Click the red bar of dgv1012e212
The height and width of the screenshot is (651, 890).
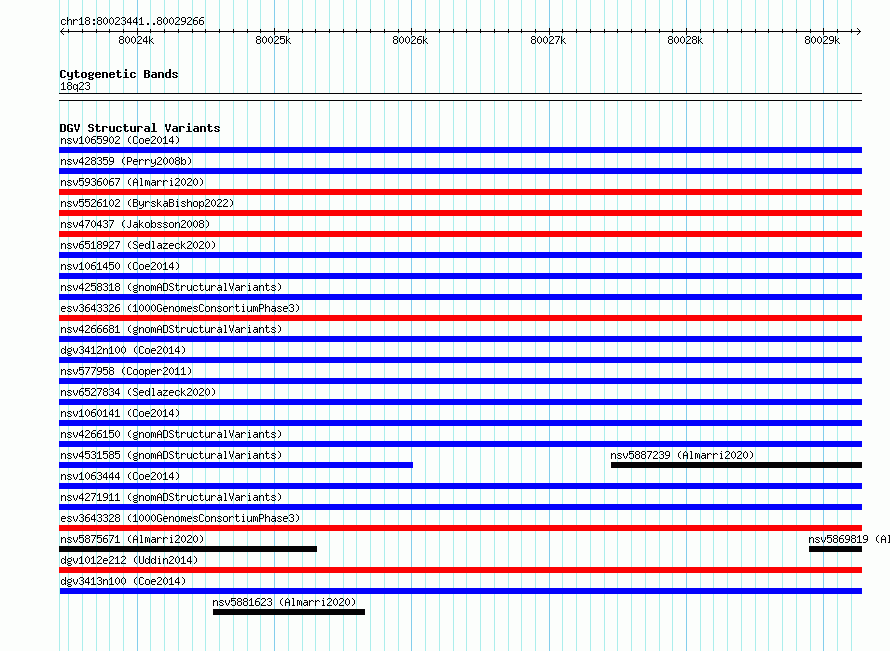[x=460, y=570]
